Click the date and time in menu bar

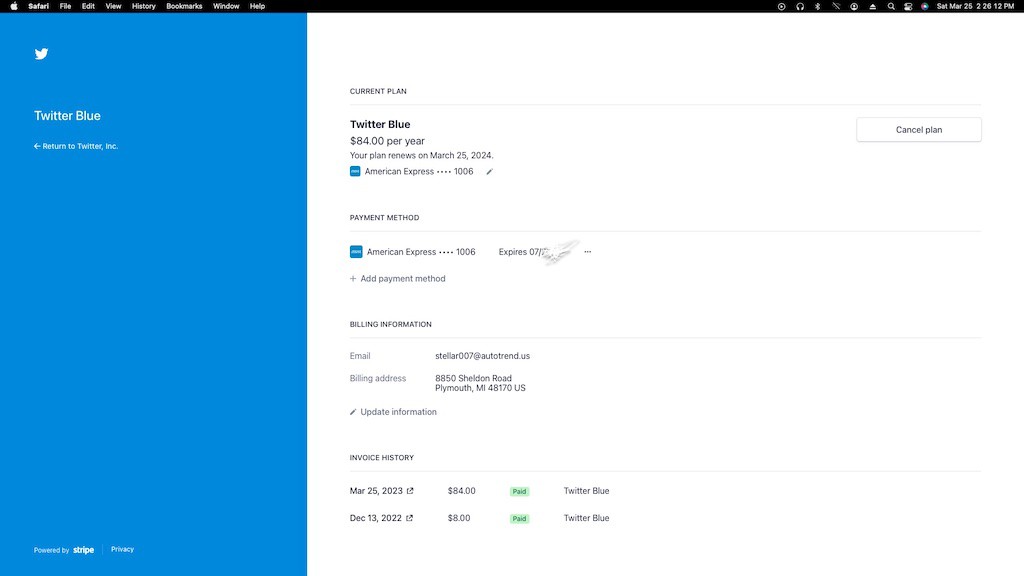coord(975,6)
